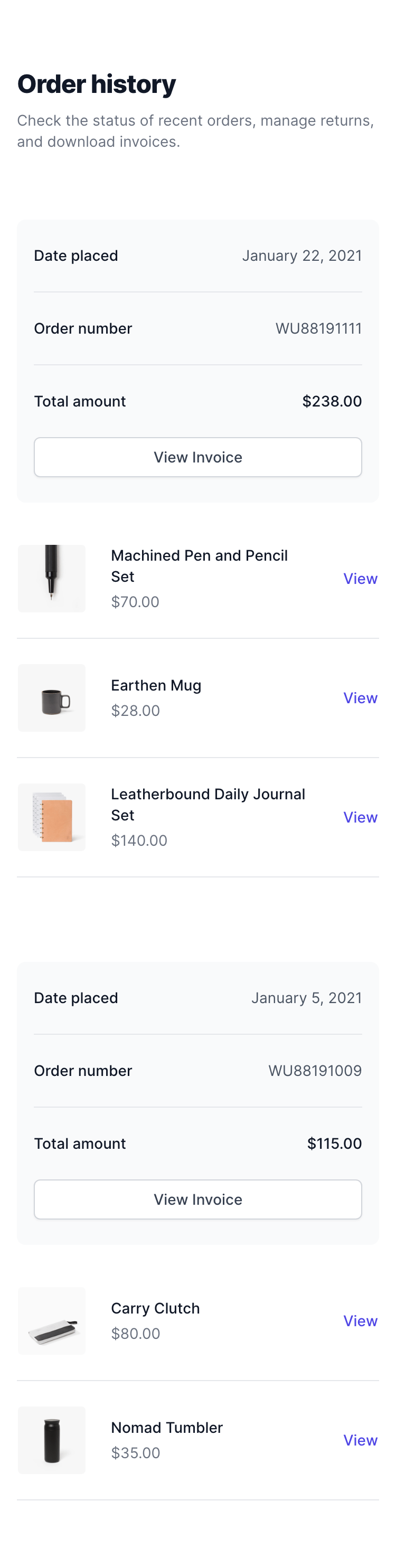Click the Earthen Mug product name

click(156, 685)
